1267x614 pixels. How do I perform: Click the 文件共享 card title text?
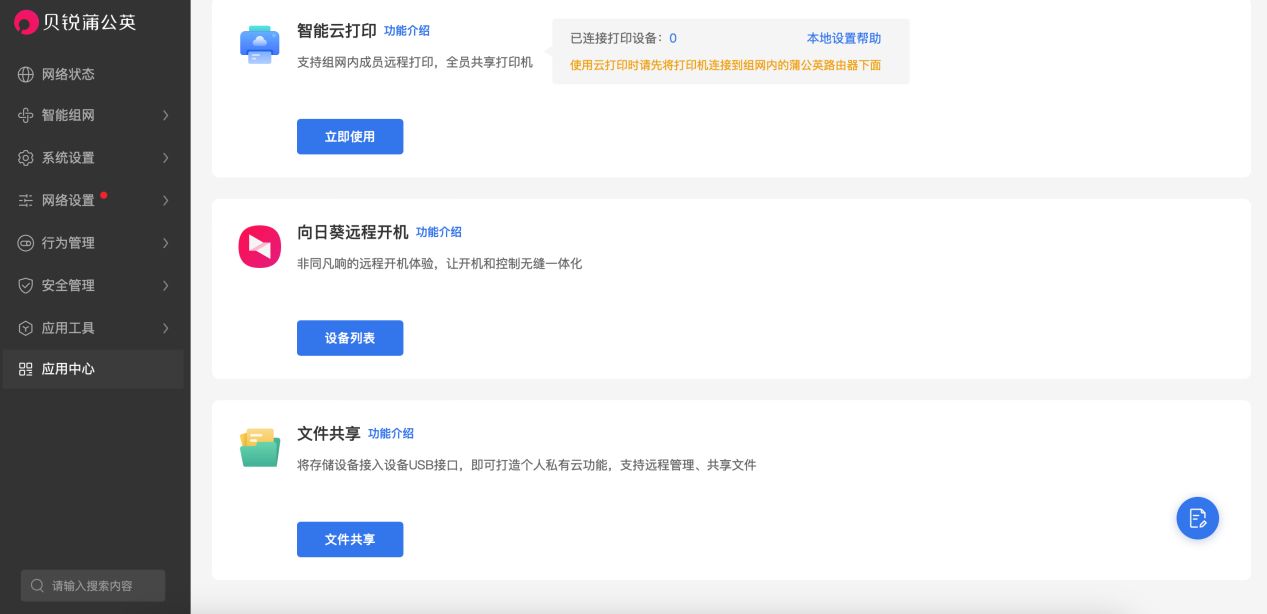(329, 434)
